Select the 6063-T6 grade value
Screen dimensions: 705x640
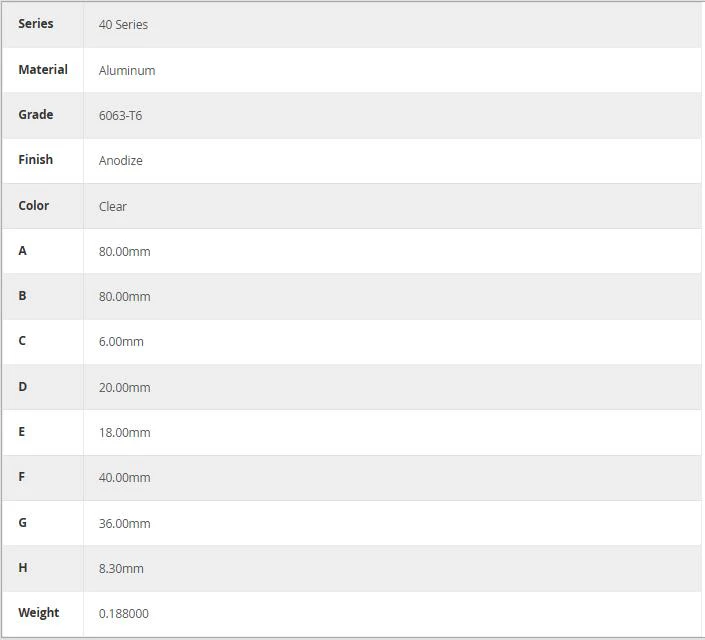coord(120,116)
